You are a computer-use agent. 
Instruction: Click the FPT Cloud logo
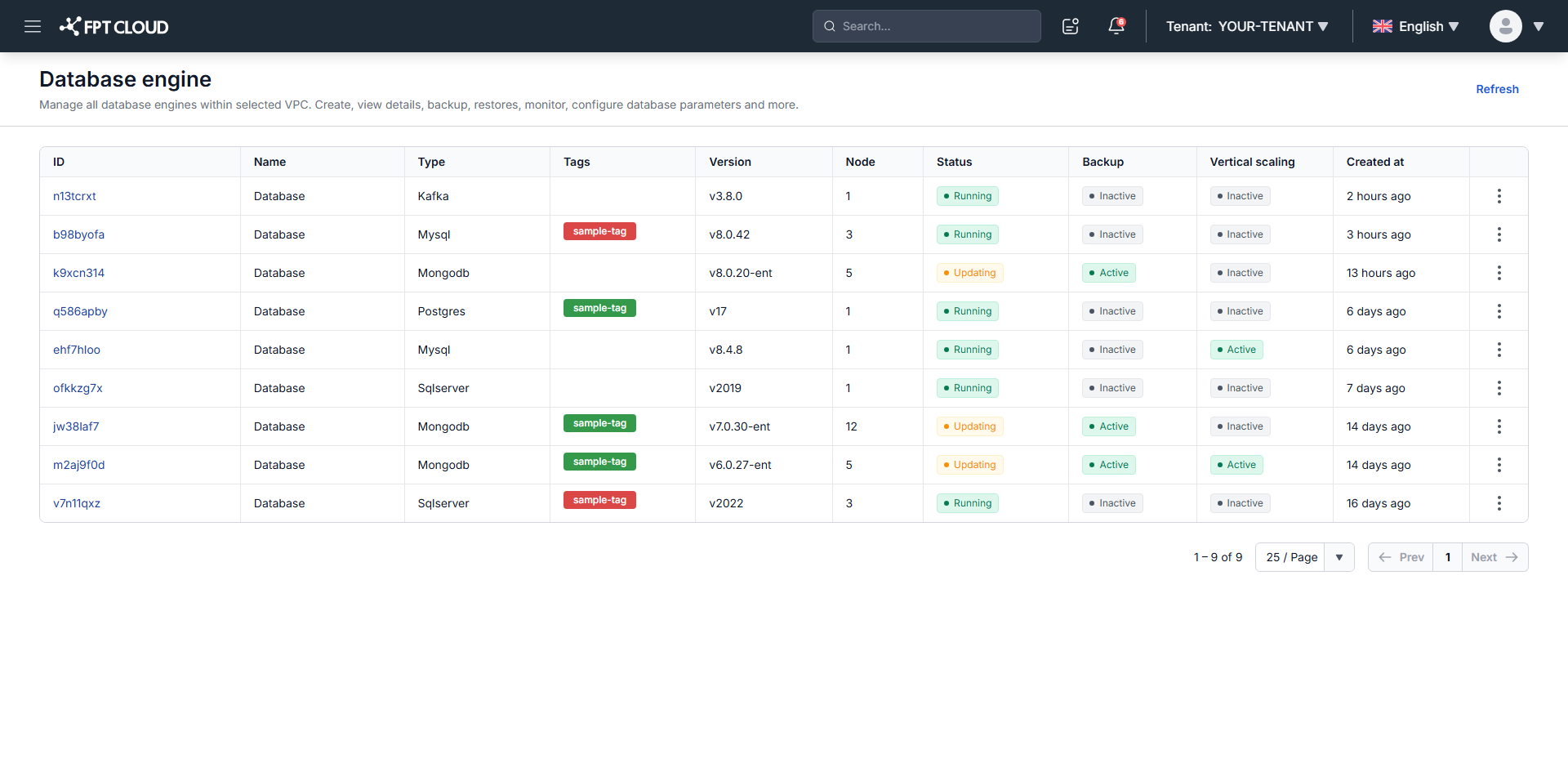point(114,26)
